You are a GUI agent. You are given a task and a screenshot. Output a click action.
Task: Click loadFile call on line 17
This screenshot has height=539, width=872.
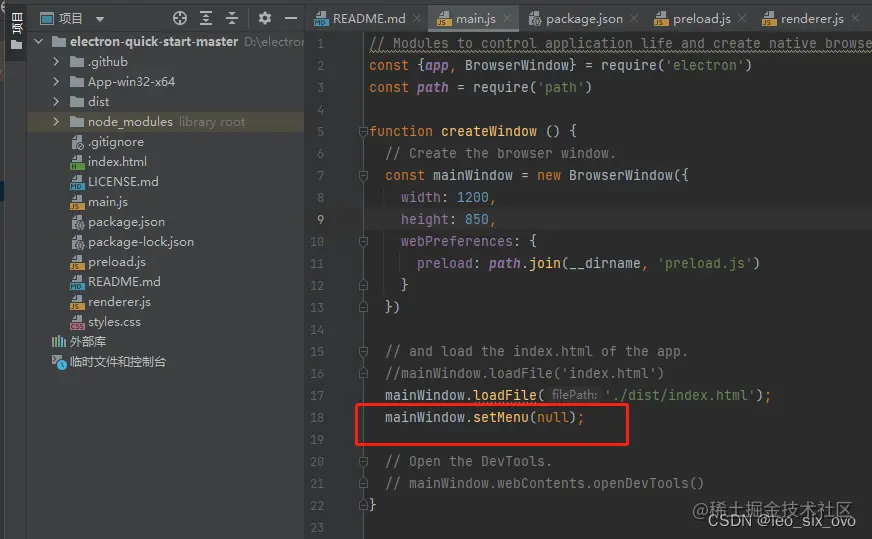(x=504, y=395)
